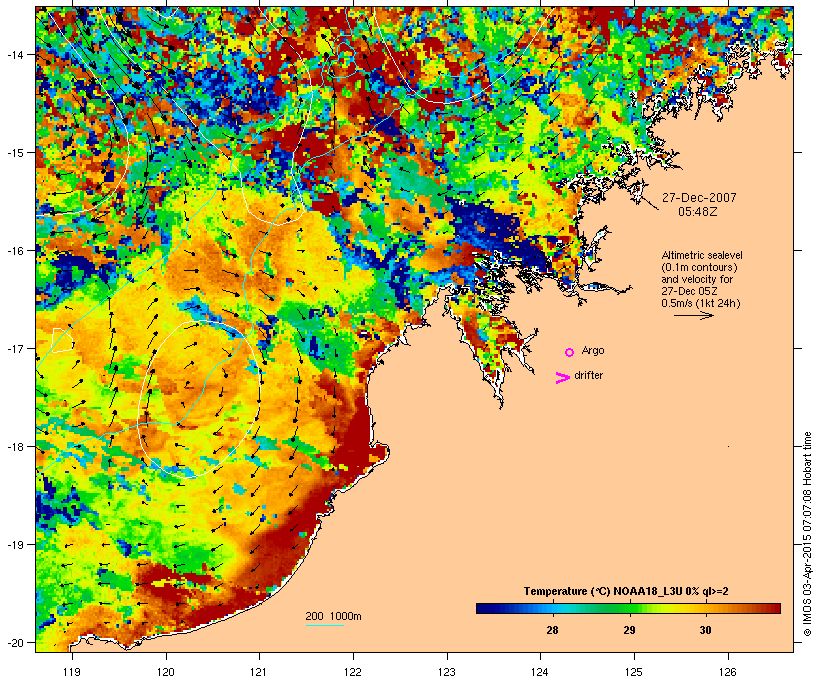Click the colorbar value 29
Screen dimensions: 820x680
(x=629, y=630)
